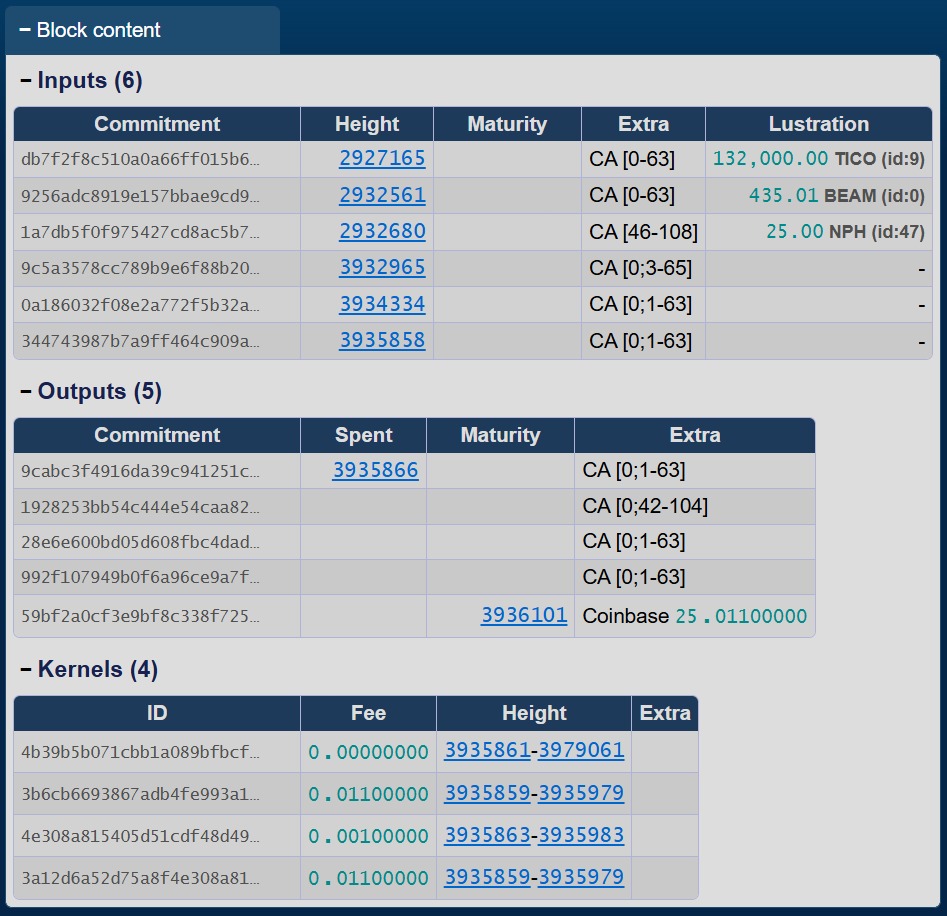This screenshot has width=947, height=916.
Task: Click Lustration column header
Action: [818, 124]
